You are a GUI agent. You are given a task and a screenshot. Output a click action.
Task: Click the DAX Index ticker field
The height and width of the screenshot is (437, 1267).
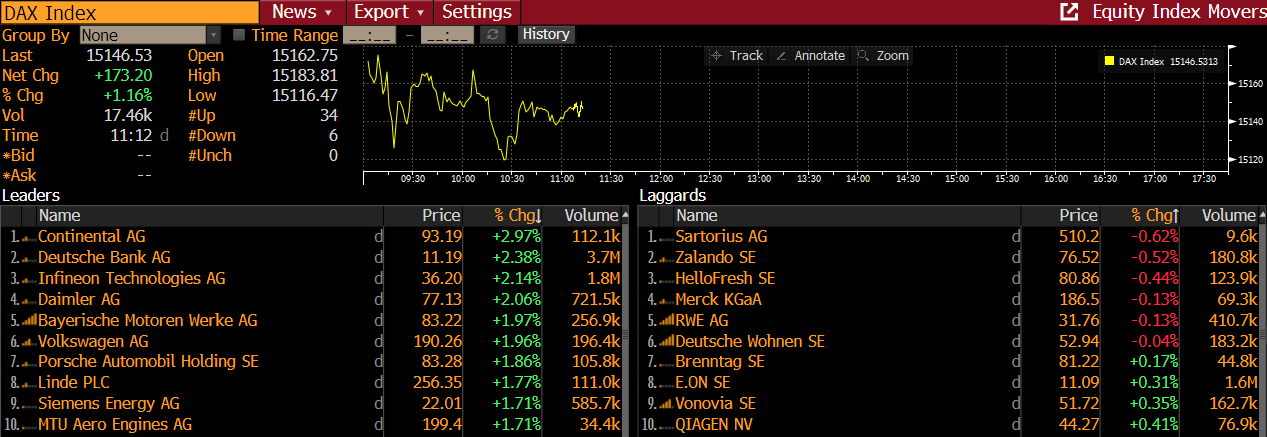(129, 12)
